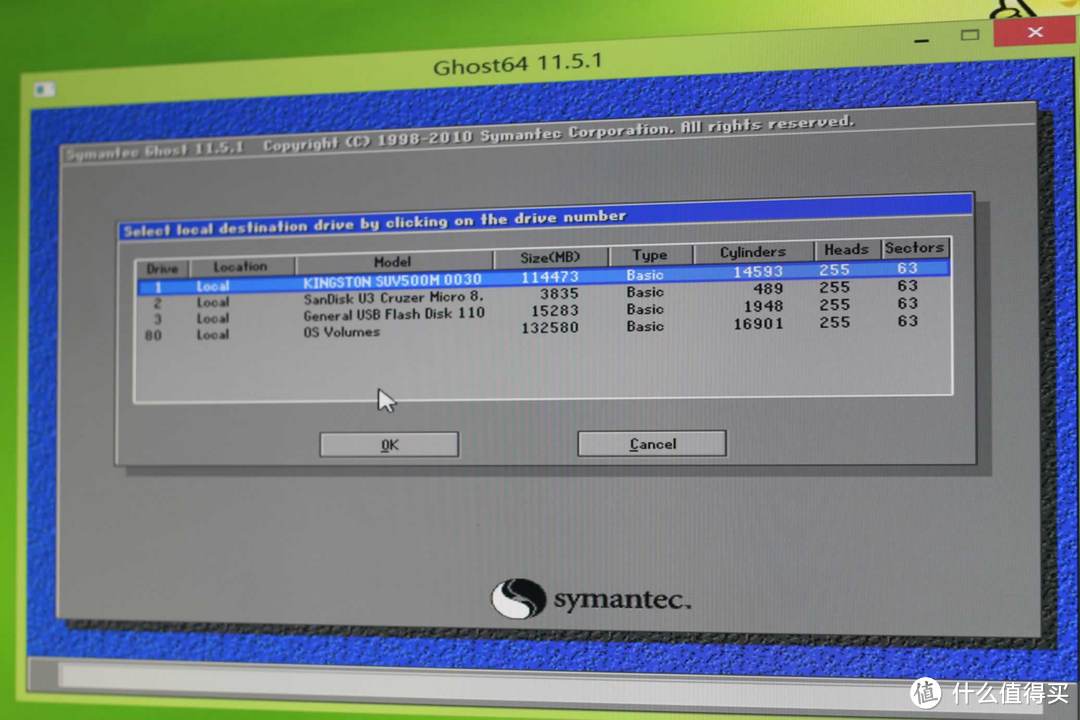Click the Ghost64 window system icon

pyautogui.click(x=44, y=89)
